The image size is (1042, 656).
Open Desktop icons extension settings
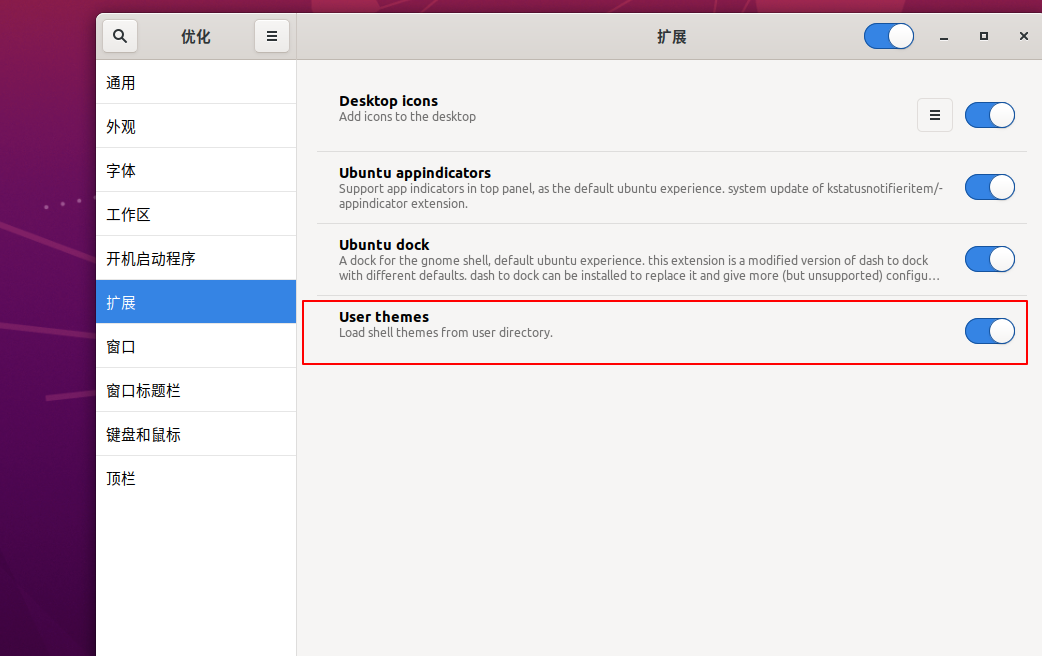935,115
